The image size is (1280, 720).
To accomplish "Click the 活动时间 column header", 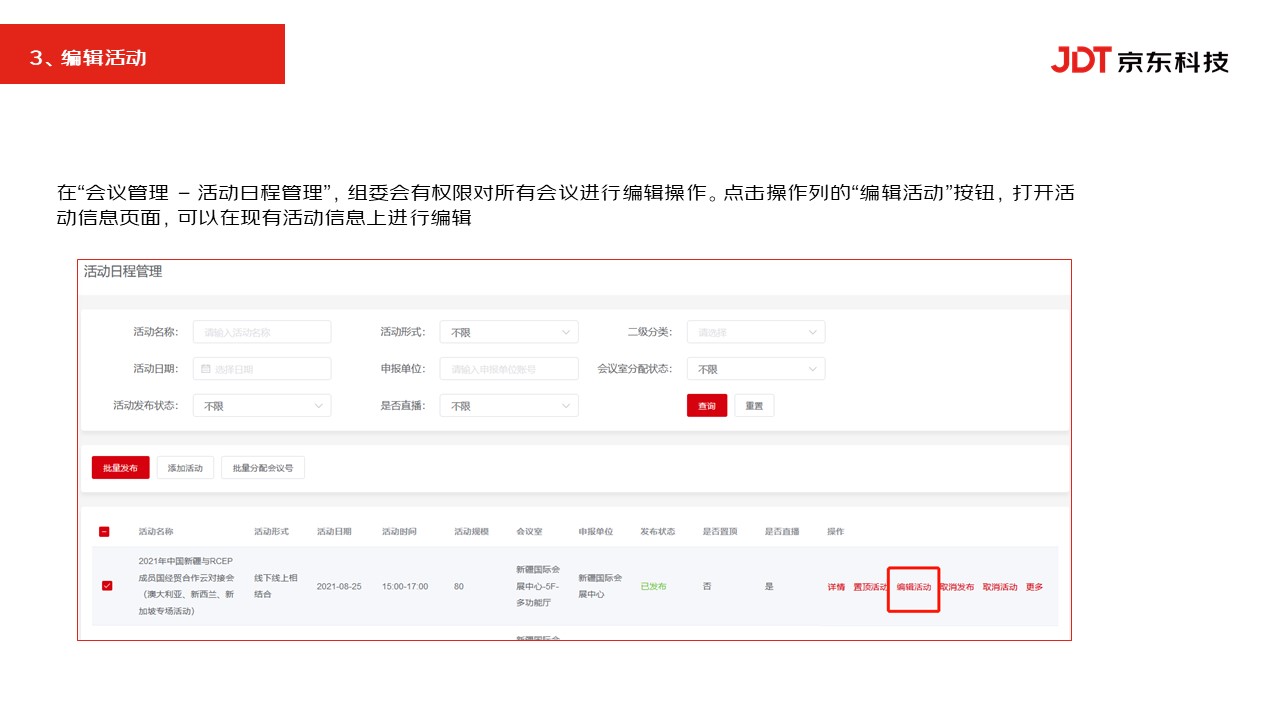I will [400, 532].
